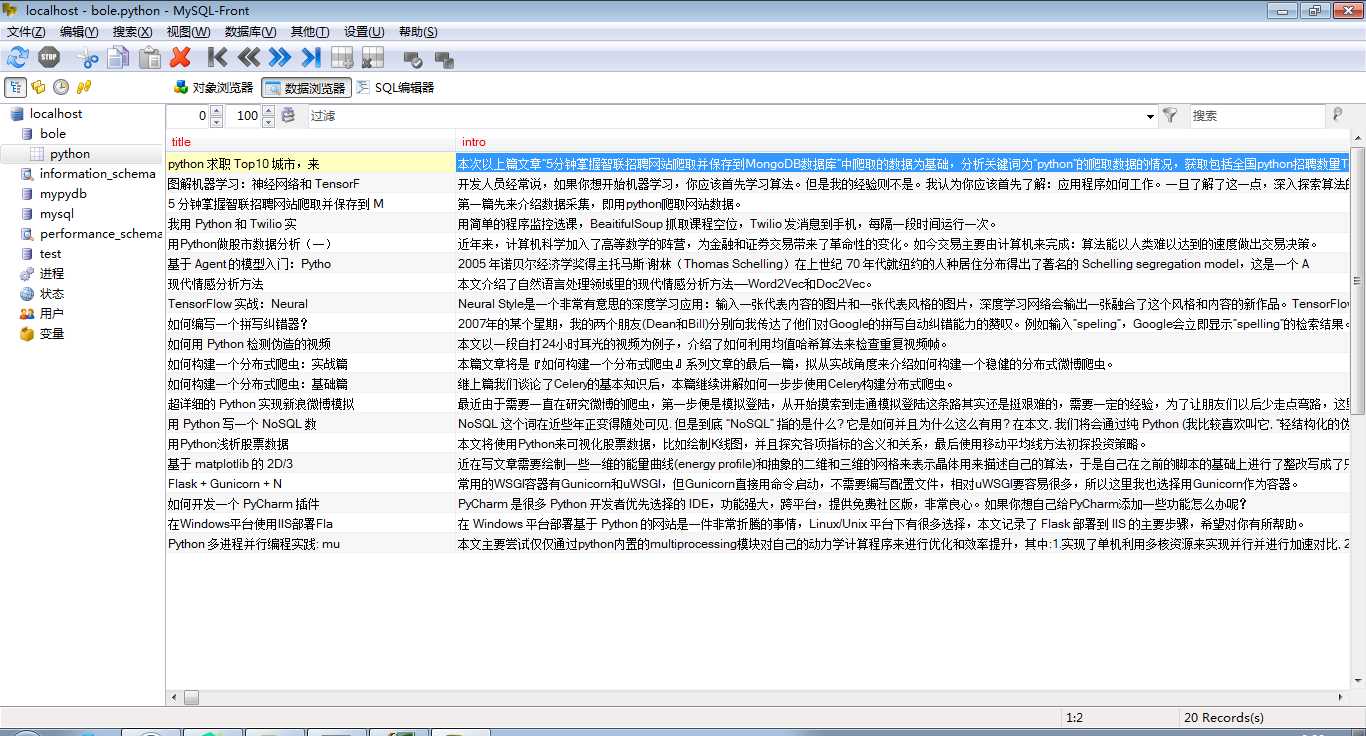Switch to the 数据浏览器 tab
The height and width of the screenshot is (736, 1366).
coord(305,88)
